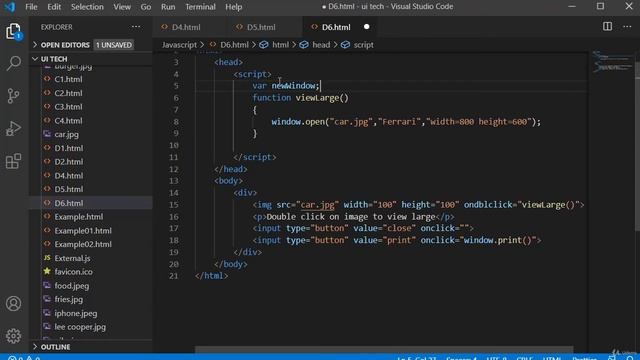Viewport: 640px width, 360px height.
Task: Open food.jpeg in the file tree
Action: click(x=71, y=286)
